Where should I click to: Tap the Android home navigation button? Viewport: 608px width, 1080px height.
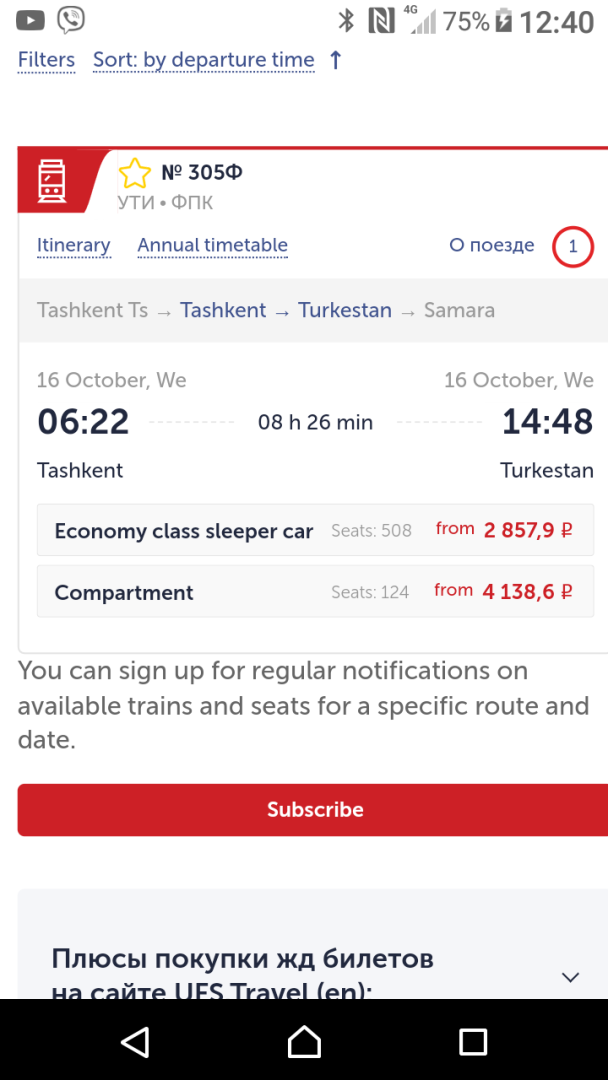pos(304,1041)
